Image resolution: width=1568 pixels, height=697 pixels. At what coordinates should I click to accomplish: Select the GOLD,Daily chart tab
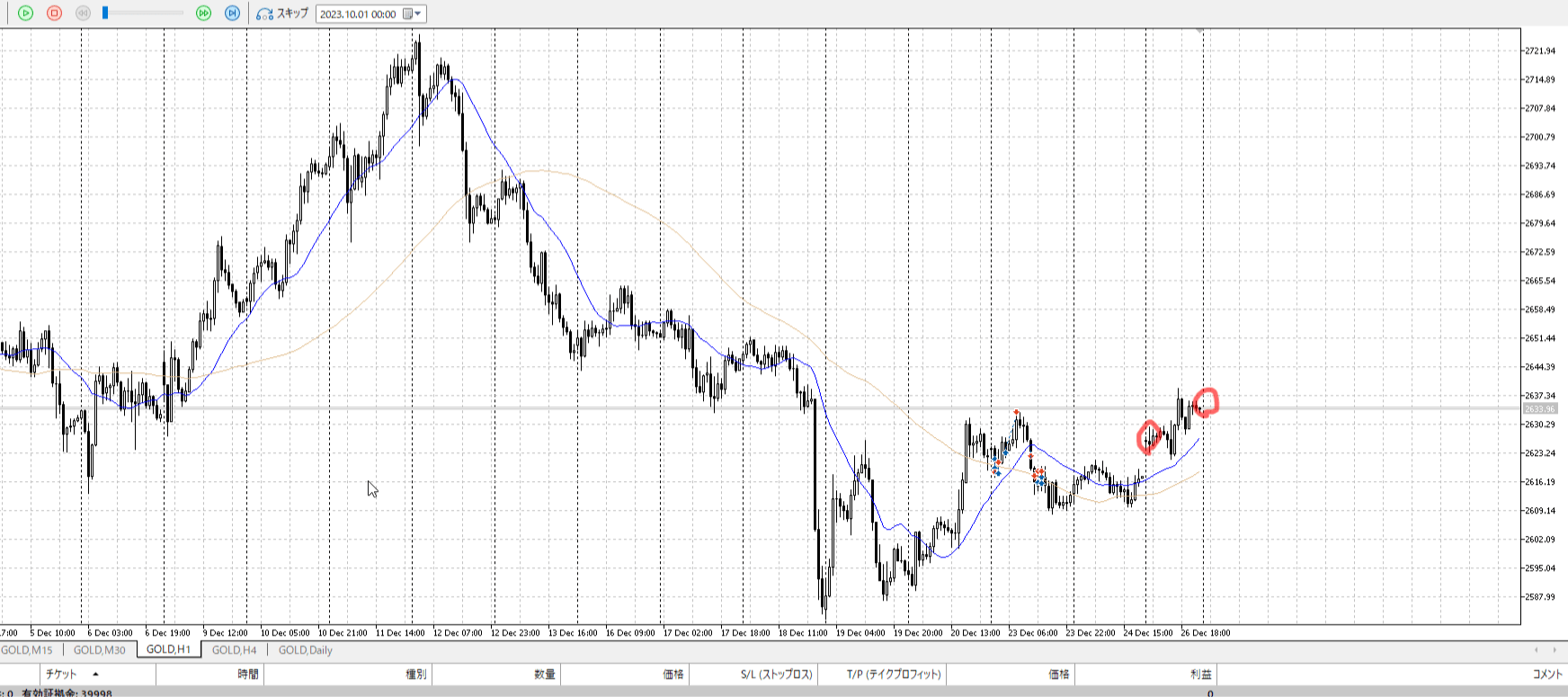click(x=305, y=650)
